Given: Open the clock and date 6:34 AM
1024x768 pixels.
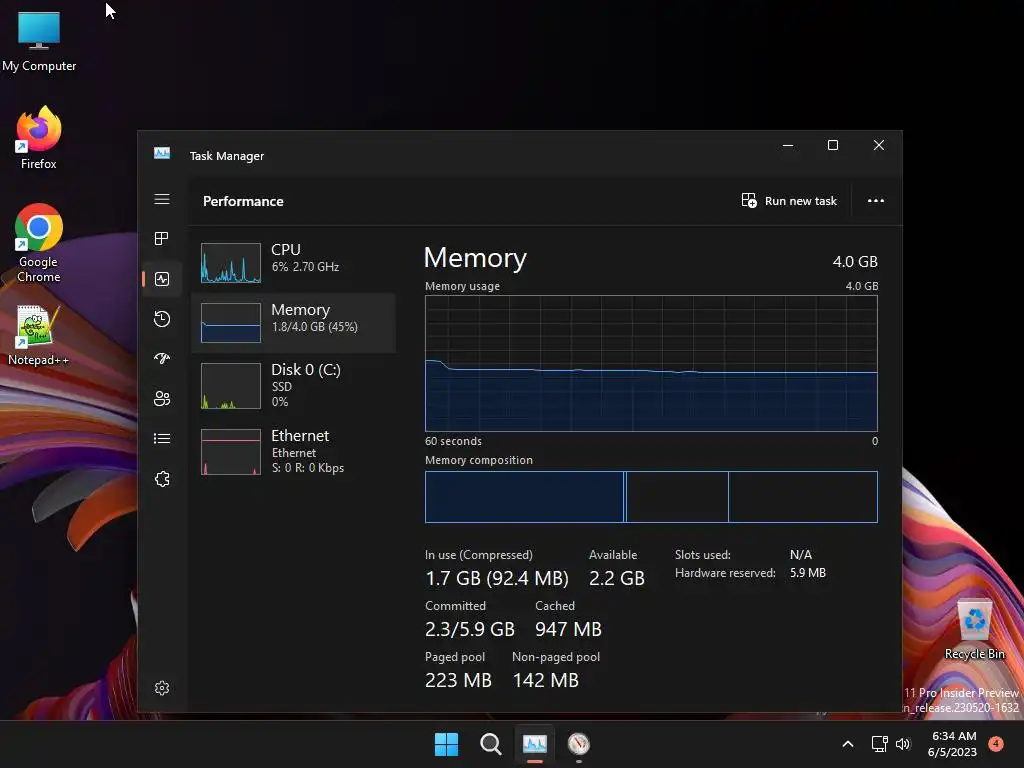Looking at the screenshot, I should click(952, 744).
